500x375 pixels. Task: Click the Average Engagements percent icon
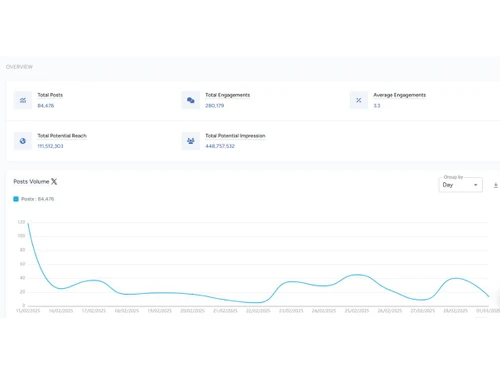click(x=359, y=100)
